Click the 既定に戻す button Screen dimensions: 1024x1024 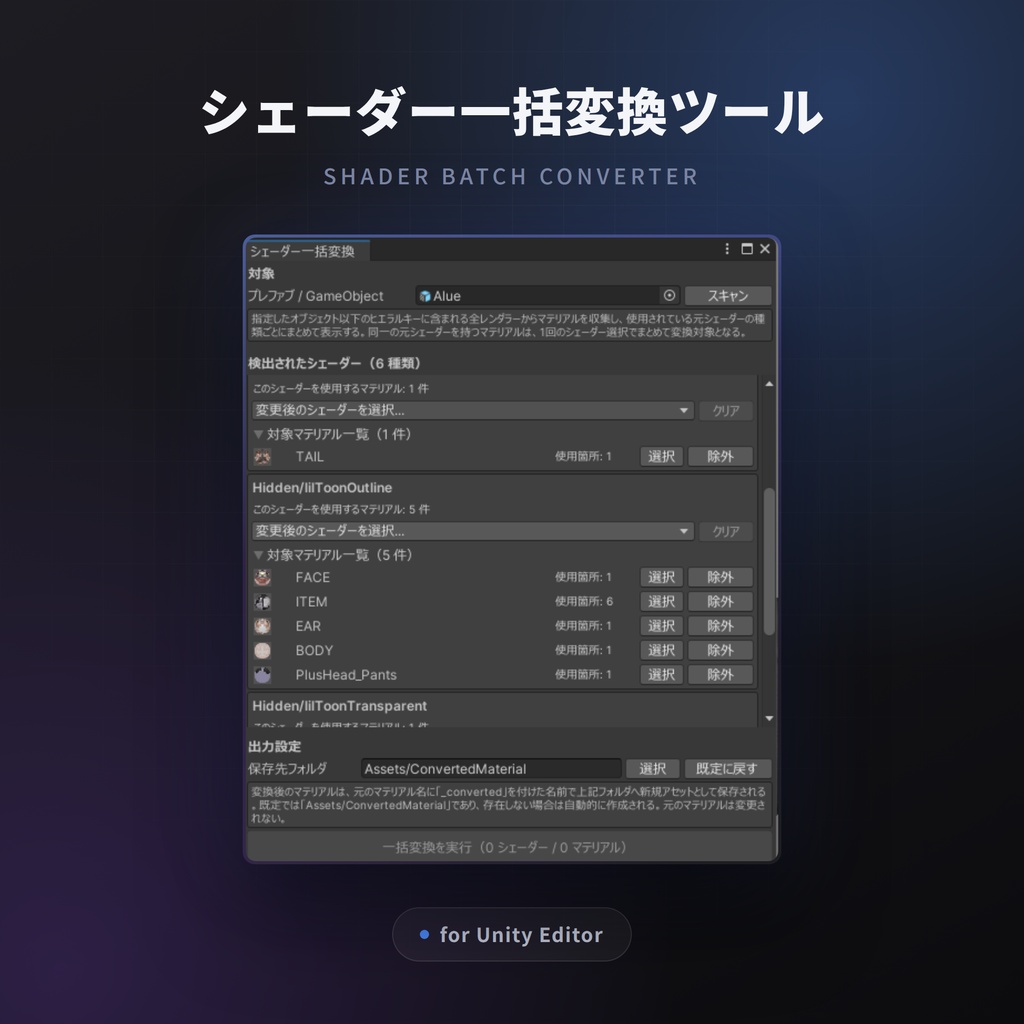(728, 769)
